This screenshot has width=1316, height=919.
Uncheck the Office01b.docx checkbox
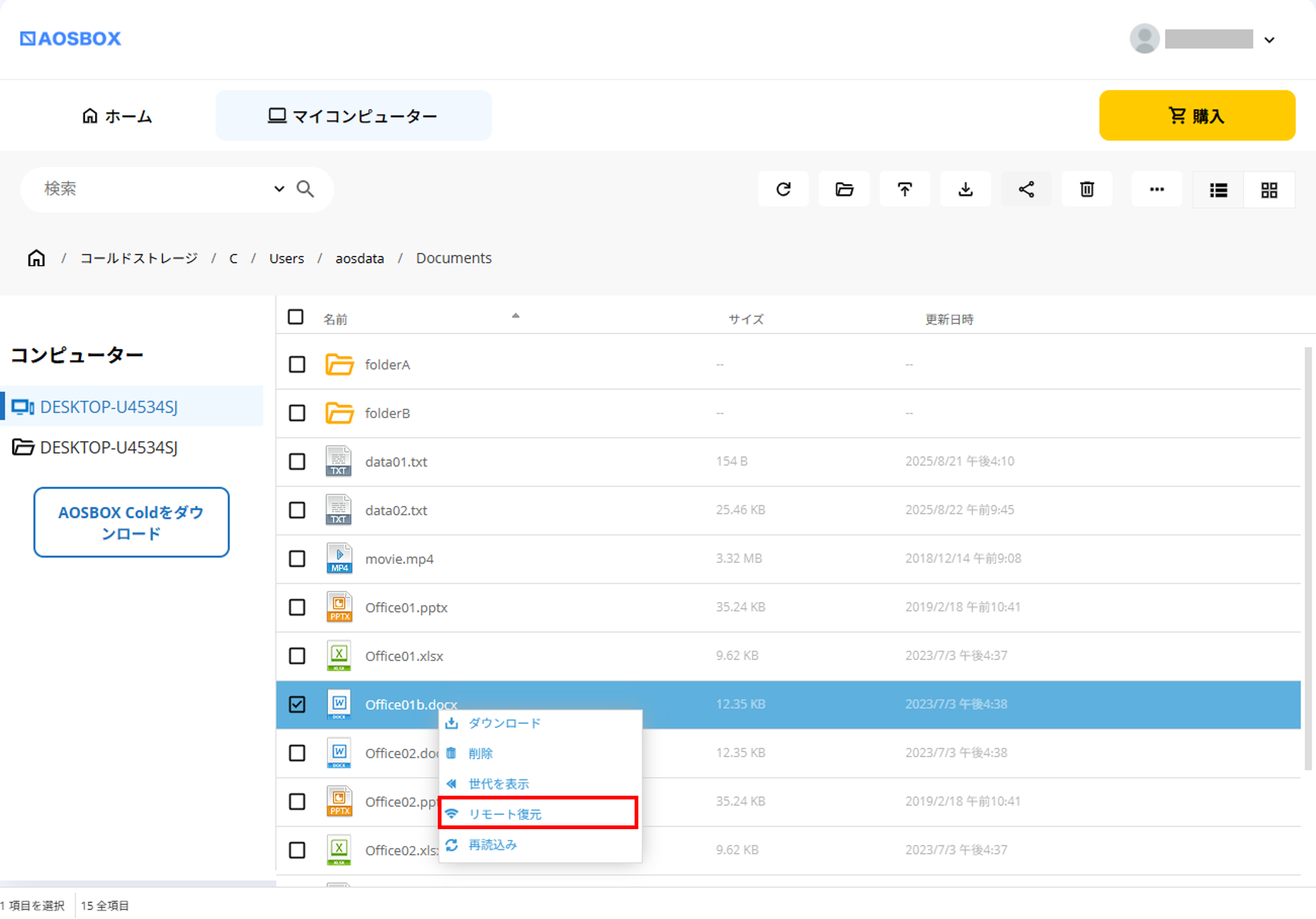pos(297,704)
